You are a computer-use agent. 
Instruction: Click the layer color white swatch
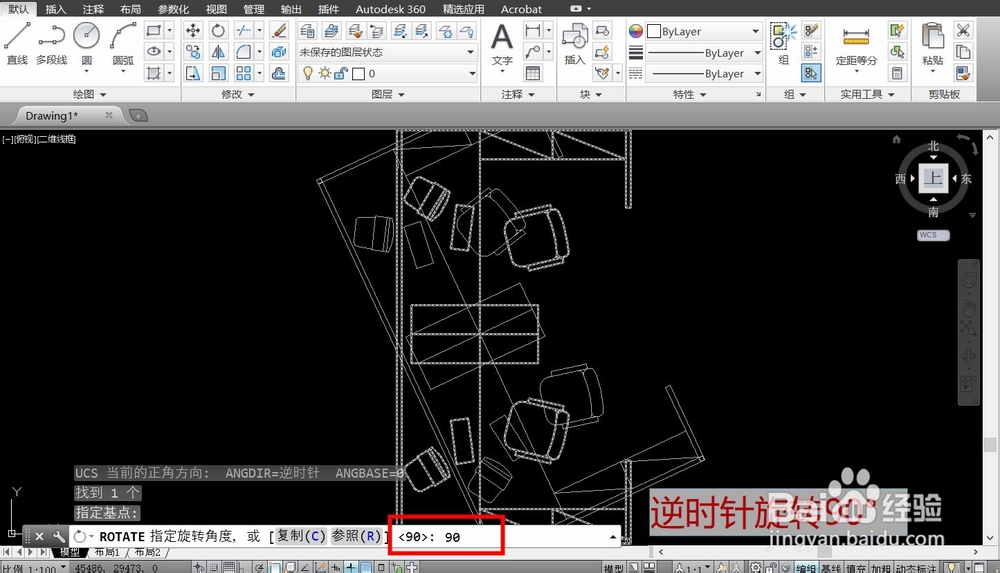pos(358,73)
